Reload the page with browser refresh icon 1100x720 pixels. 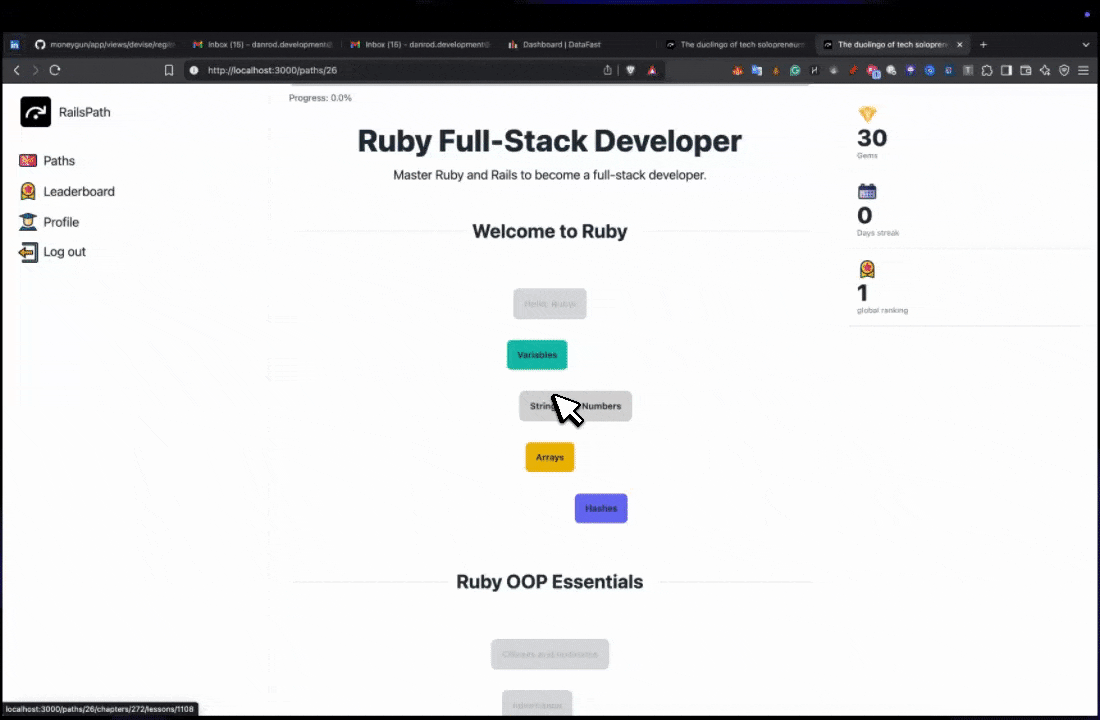point(55,70)
